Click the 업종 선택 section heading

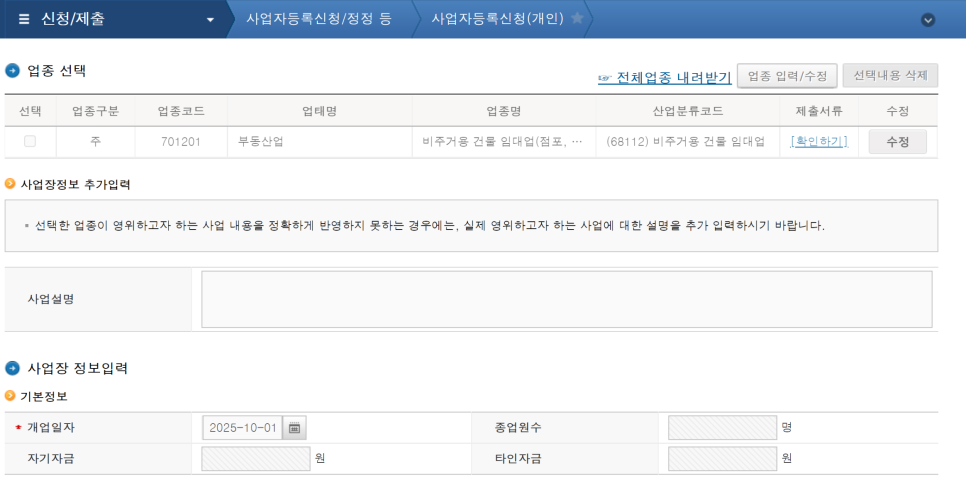pos(57,71)
